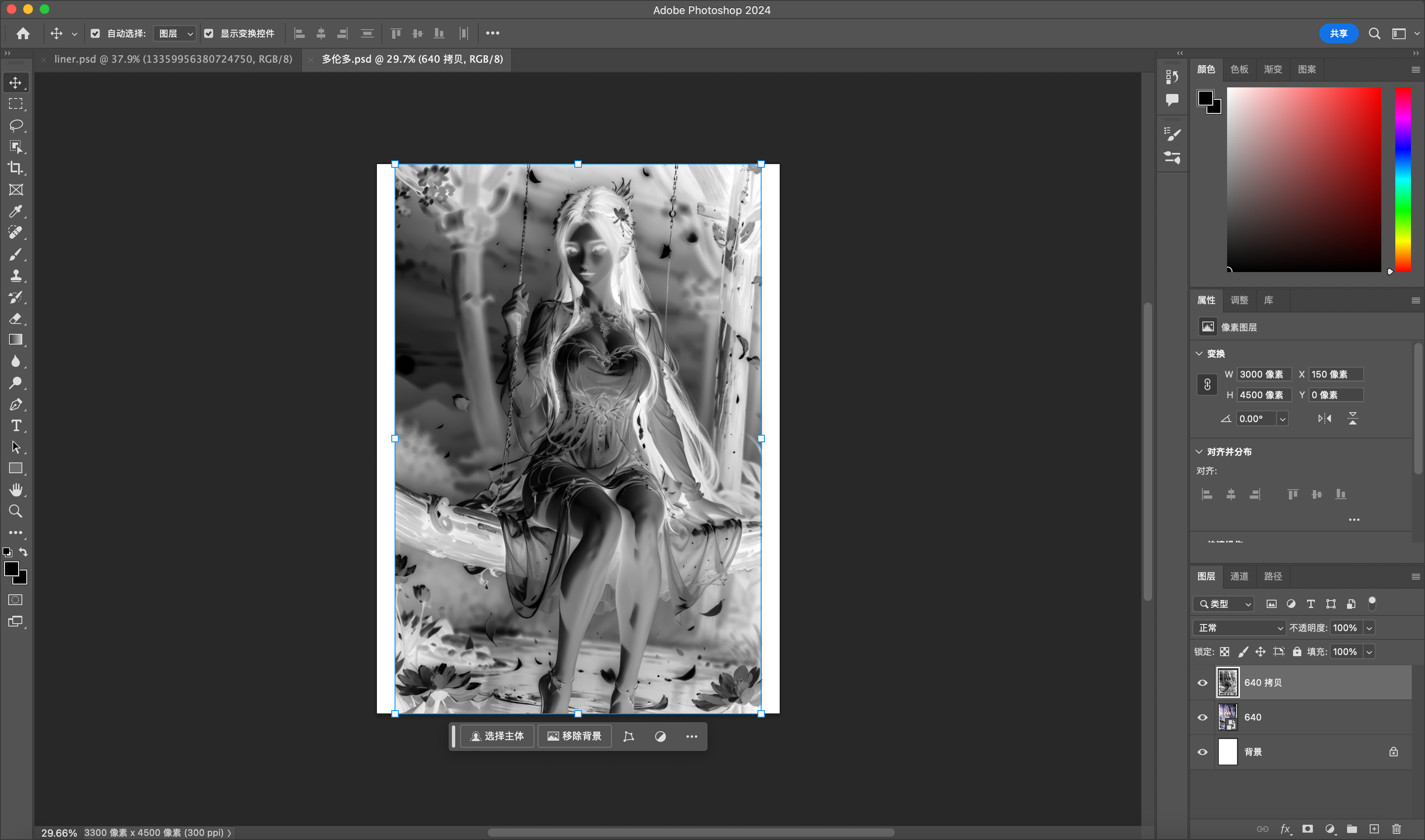This screenshot has height=840, width=1425.
Task: Create a new layer group
Action: [x=1352, y=829]
